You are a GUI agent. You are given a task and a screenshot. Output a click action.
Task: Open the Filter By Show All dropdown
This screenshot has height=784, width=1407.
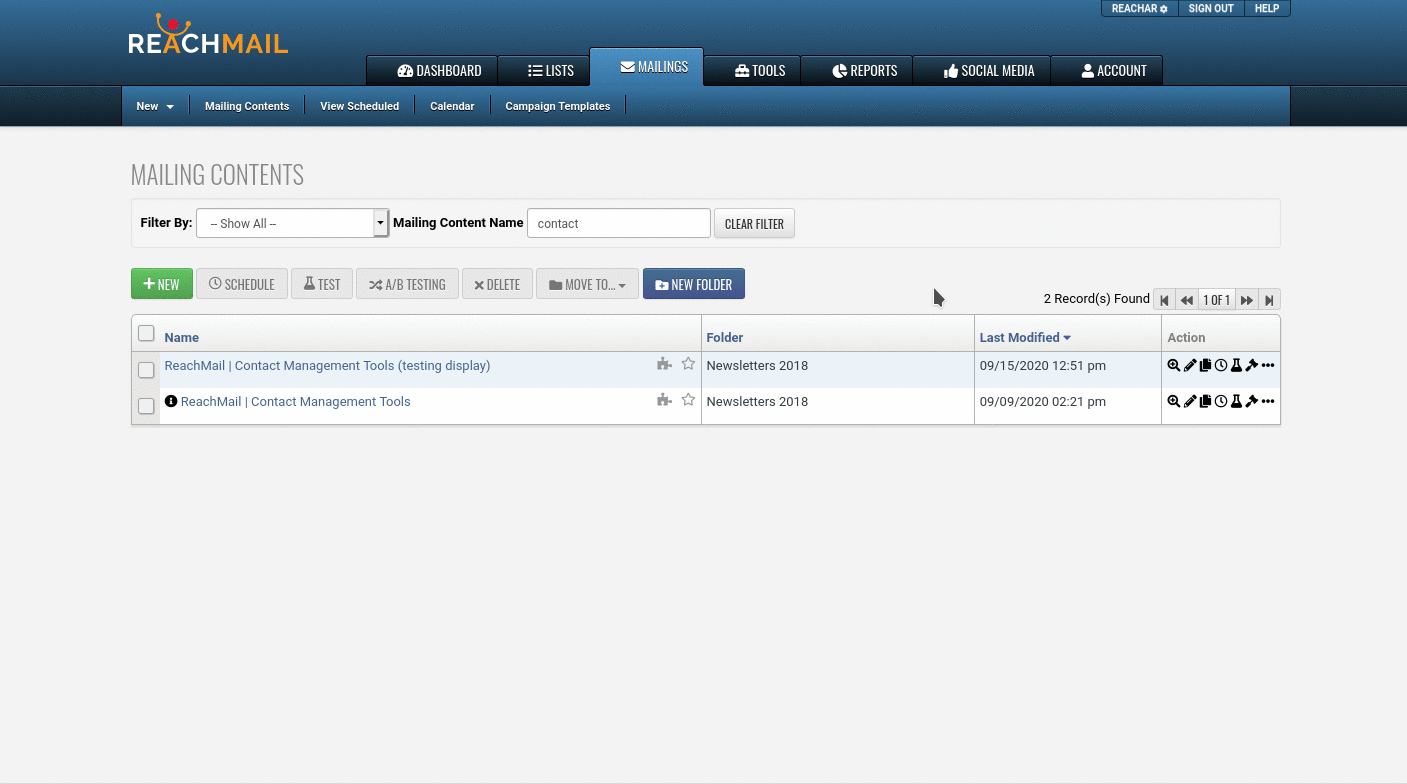[292, 223]
